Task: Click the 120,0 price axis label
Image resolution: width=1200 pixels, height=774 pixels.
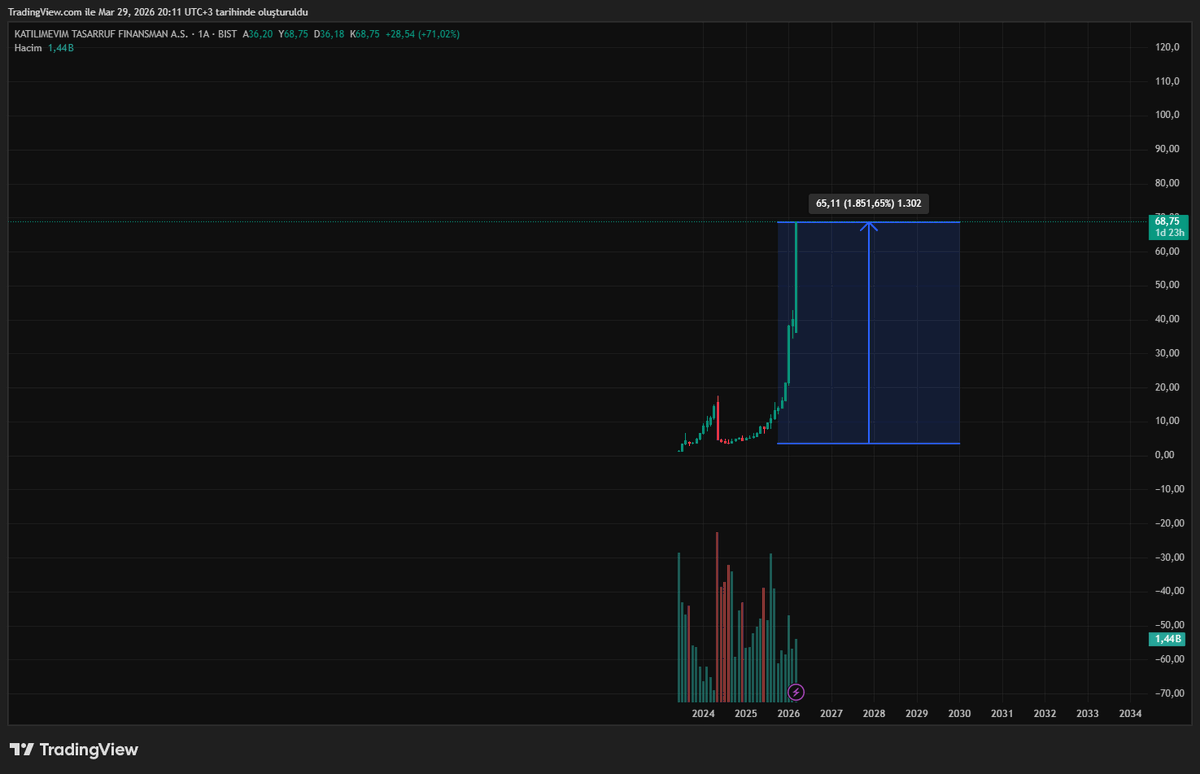Action: [x=1168, y=47]
